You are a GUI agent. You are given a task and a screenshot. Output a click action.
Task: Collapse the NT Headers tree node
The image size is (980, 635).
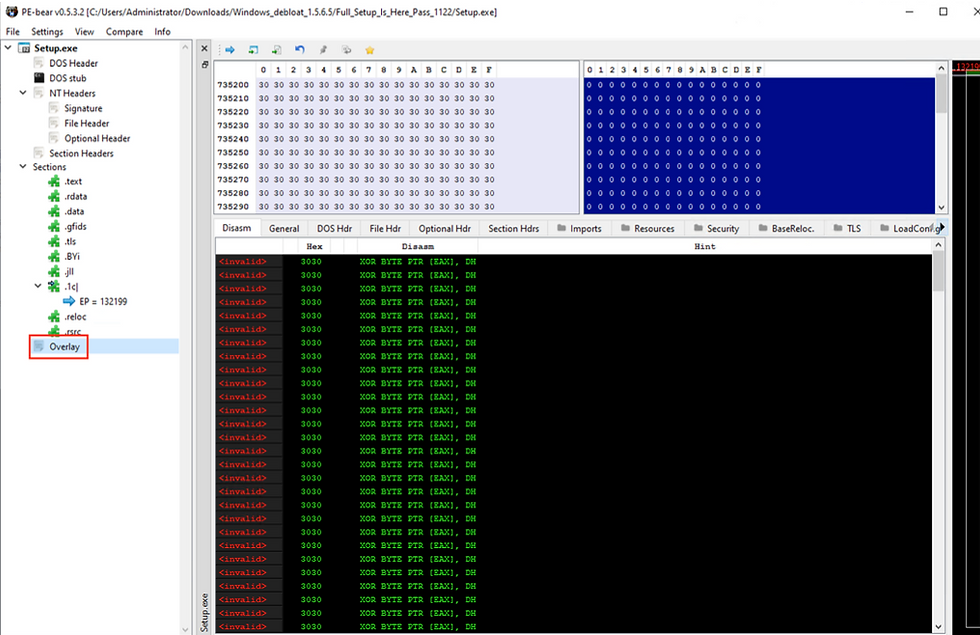point(23,92)
